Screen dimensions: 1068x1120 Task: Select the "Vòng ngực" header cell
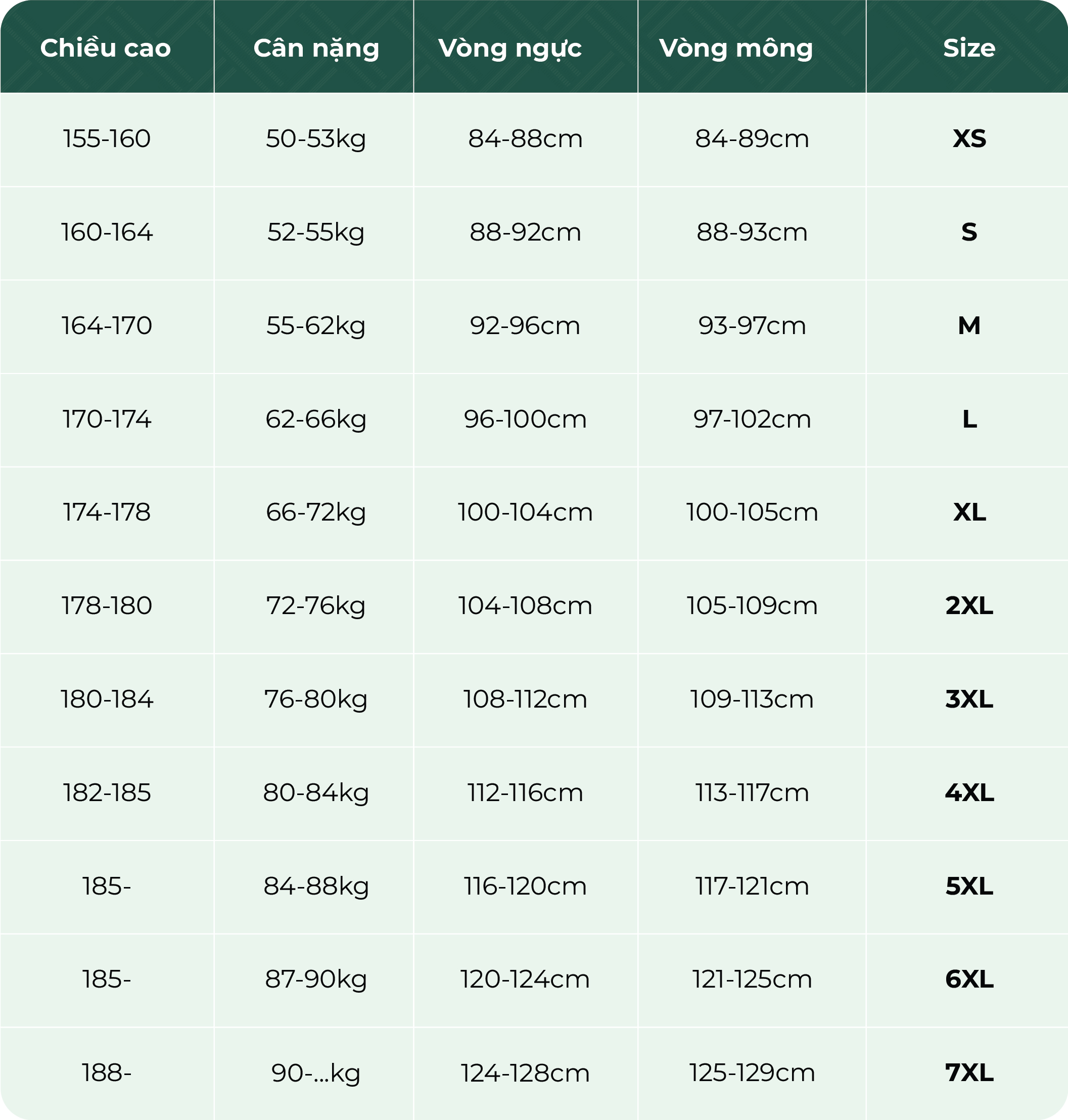point(510,48)
